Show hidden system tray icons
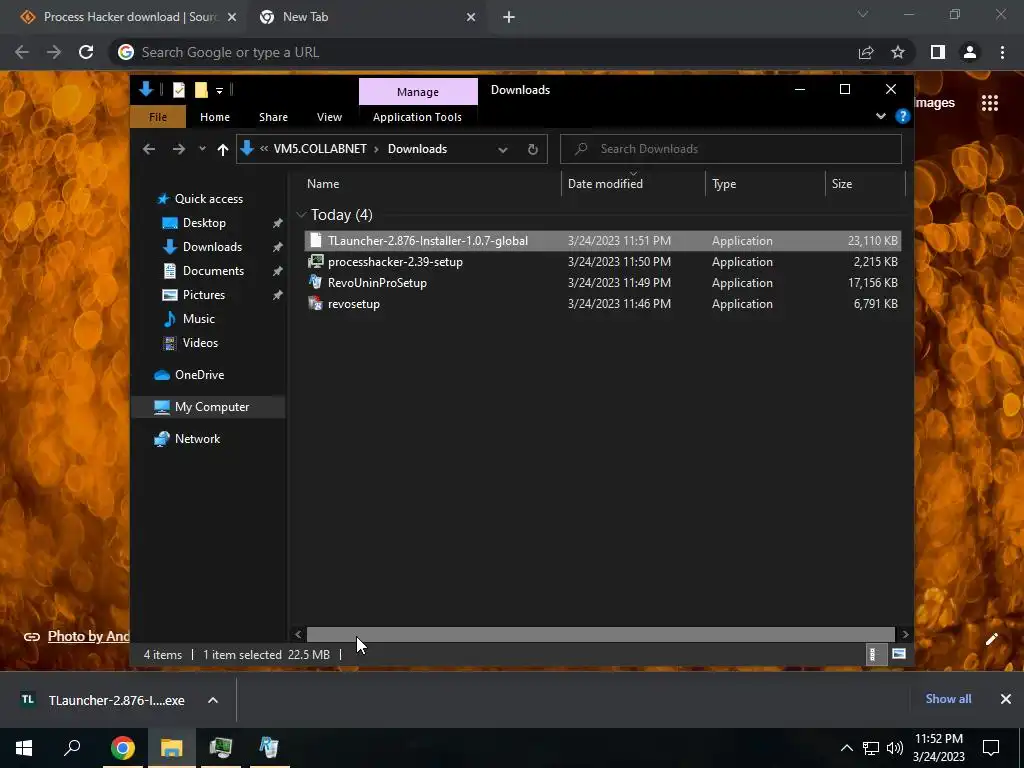The height and width of the screenshot is (768, 1024). pos(846,748)
